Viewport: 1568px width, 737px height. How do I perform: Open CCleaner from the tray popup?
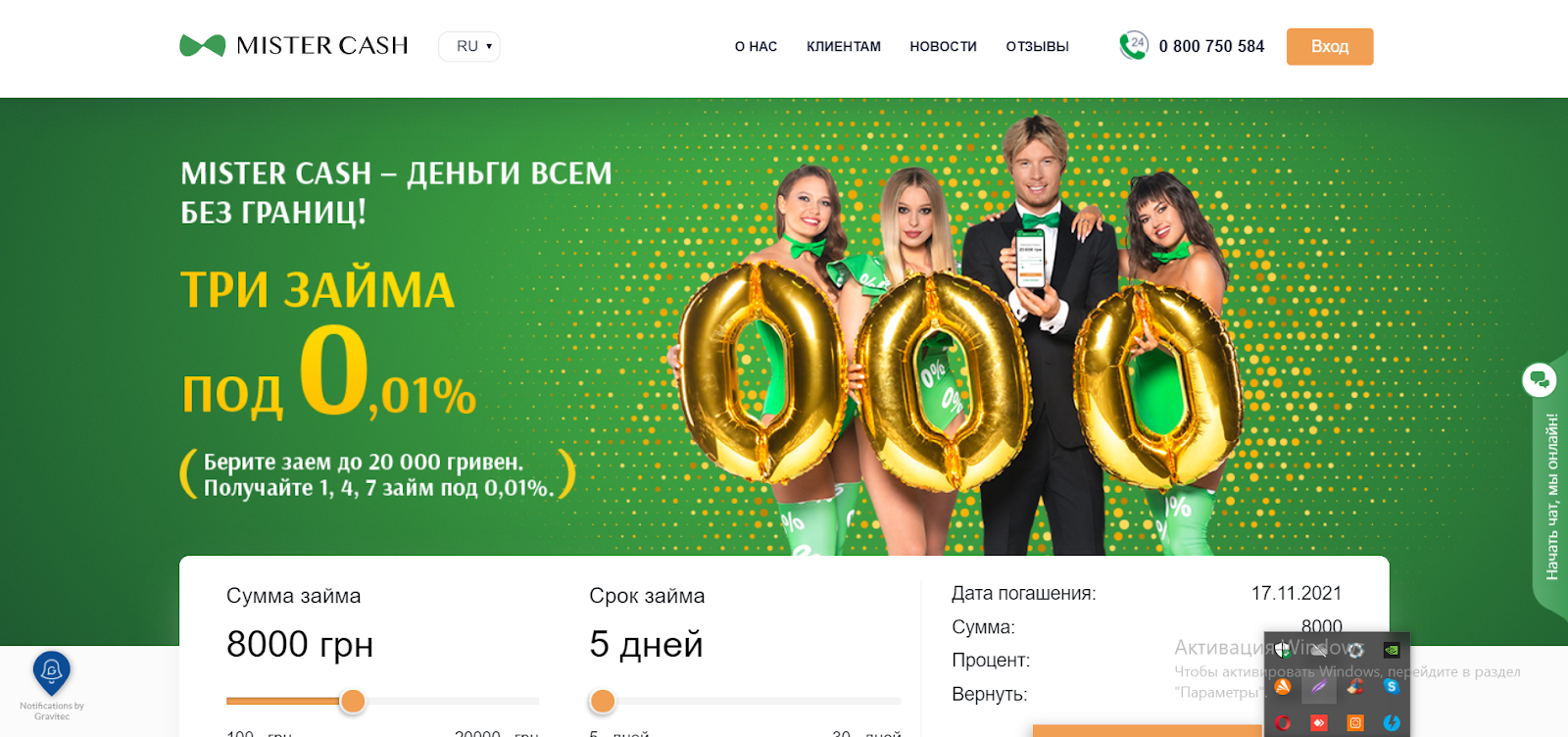pos(1355,687)
